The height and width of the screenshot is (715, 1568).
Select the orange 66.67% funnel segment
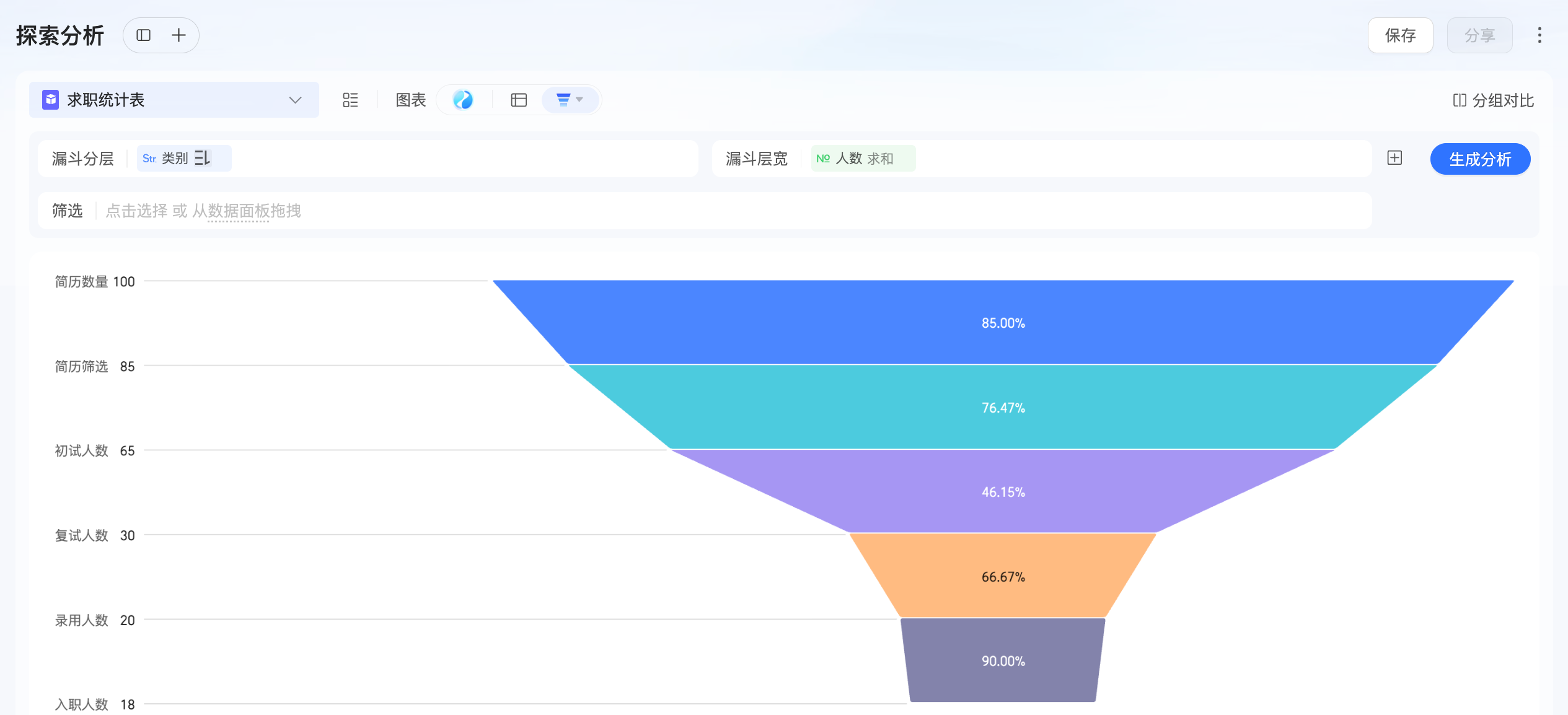click(x=1003, y=576)
